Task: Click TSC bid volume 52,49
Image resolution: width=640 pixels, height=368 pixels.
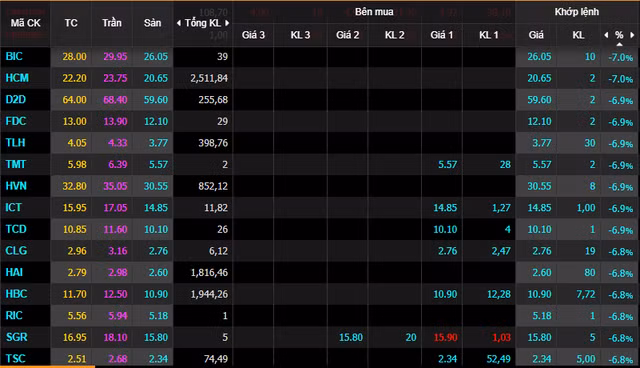Action: click(498, 359)
